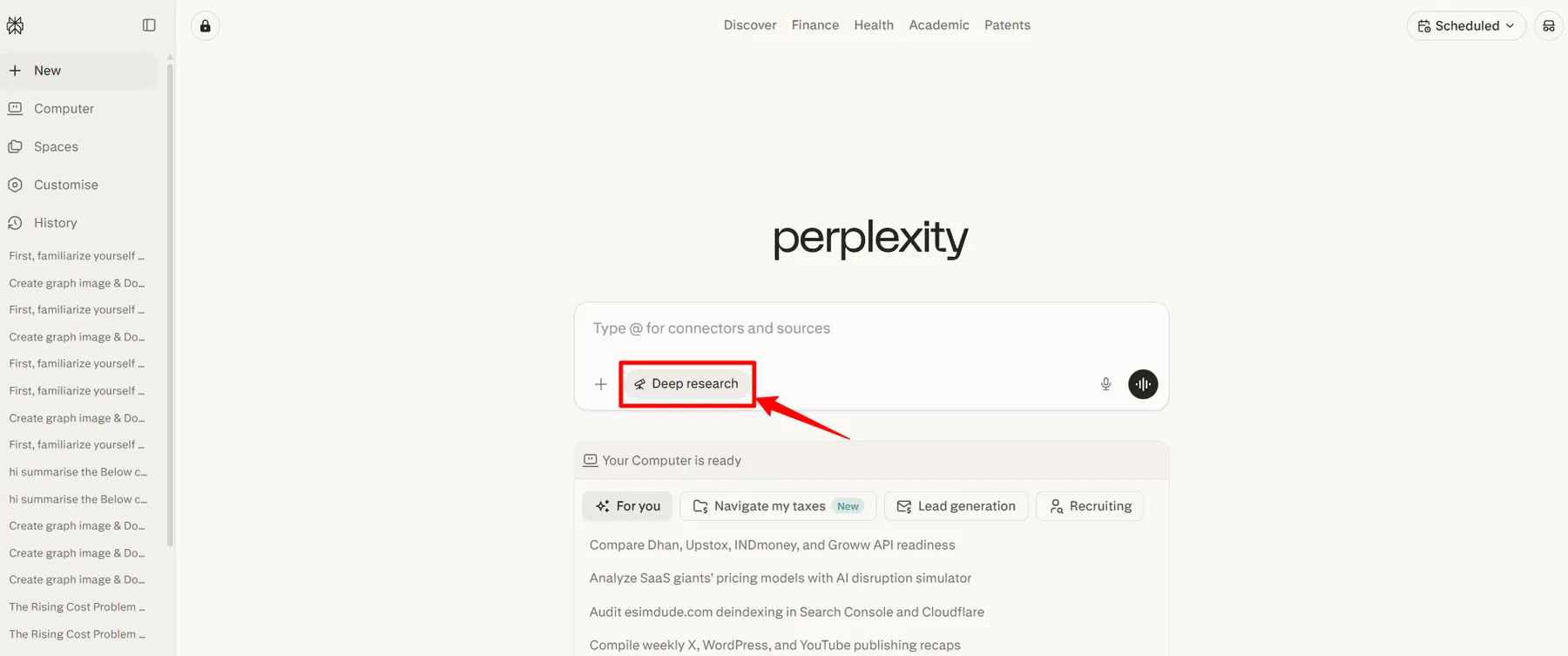Open the History section in the sidebar
The height and width of the screenshot is (656, 1568).
coord(55,222)
